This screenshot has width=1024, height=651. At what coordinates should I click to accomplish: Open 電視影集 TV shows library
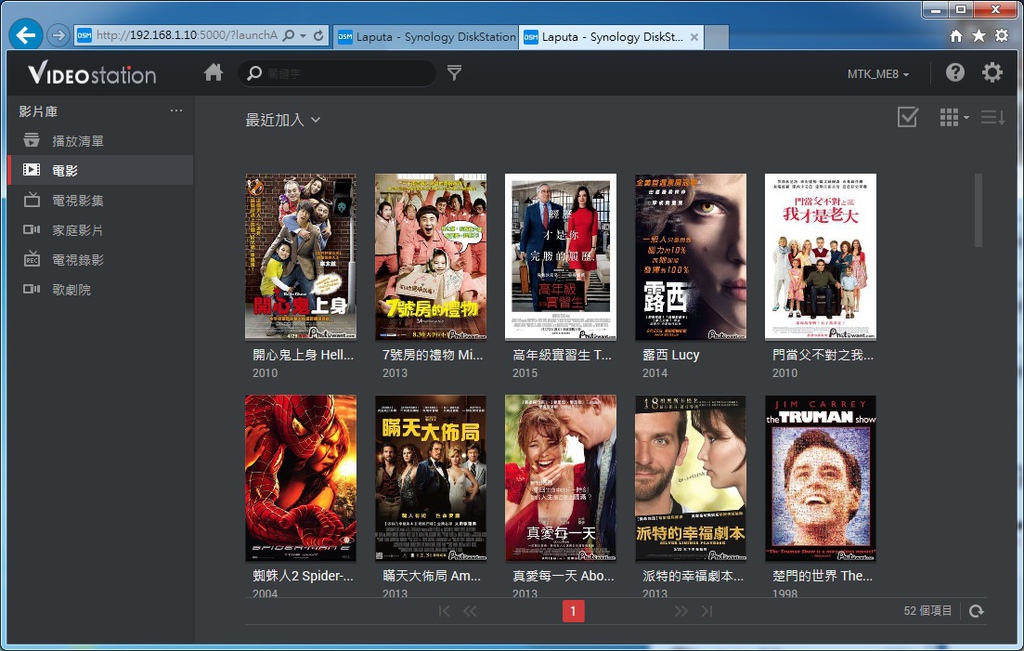coord(101,200)
